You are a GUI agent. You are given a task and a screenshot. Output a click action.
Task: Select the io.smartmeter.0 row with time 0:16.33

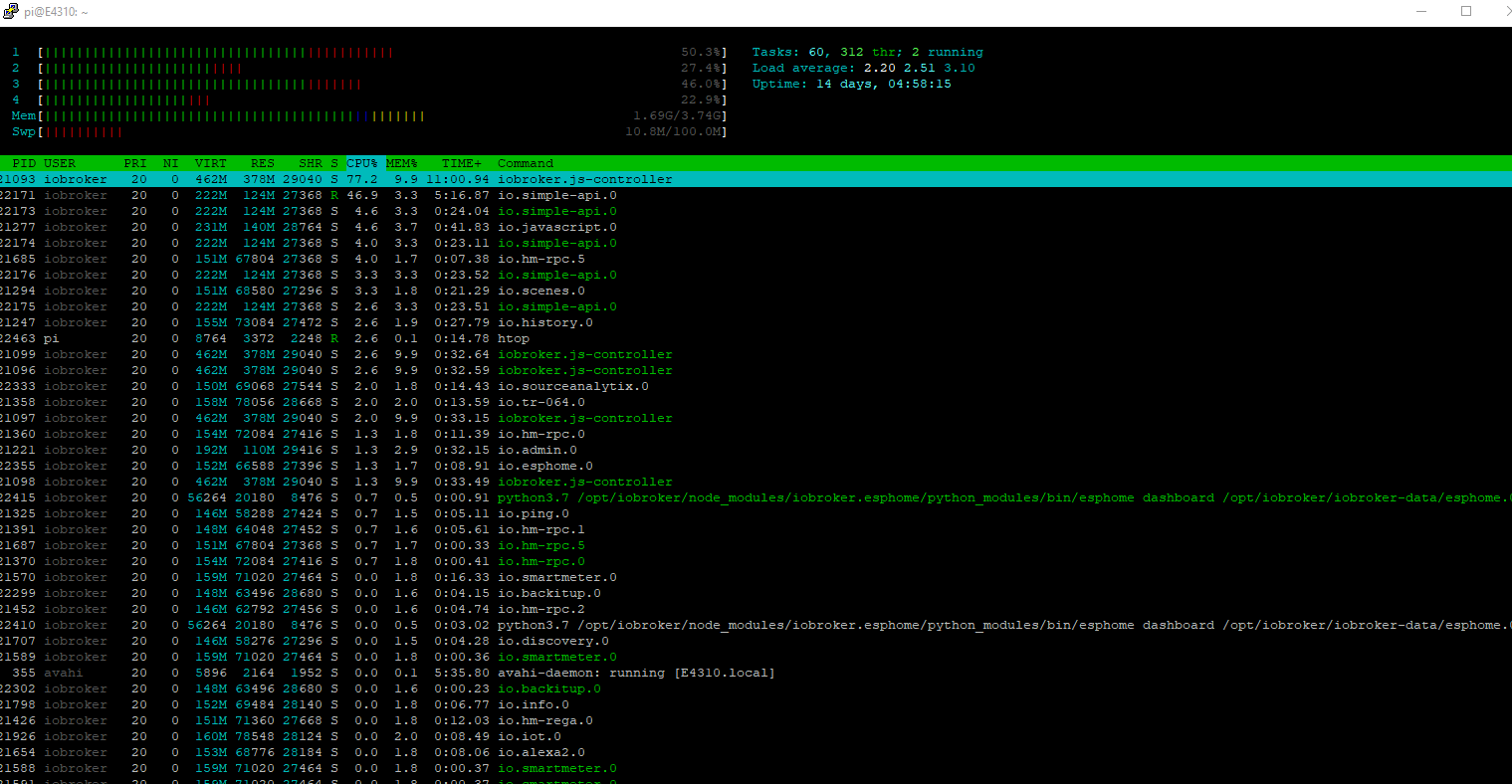pyautogui.click(x=756, y=577)
